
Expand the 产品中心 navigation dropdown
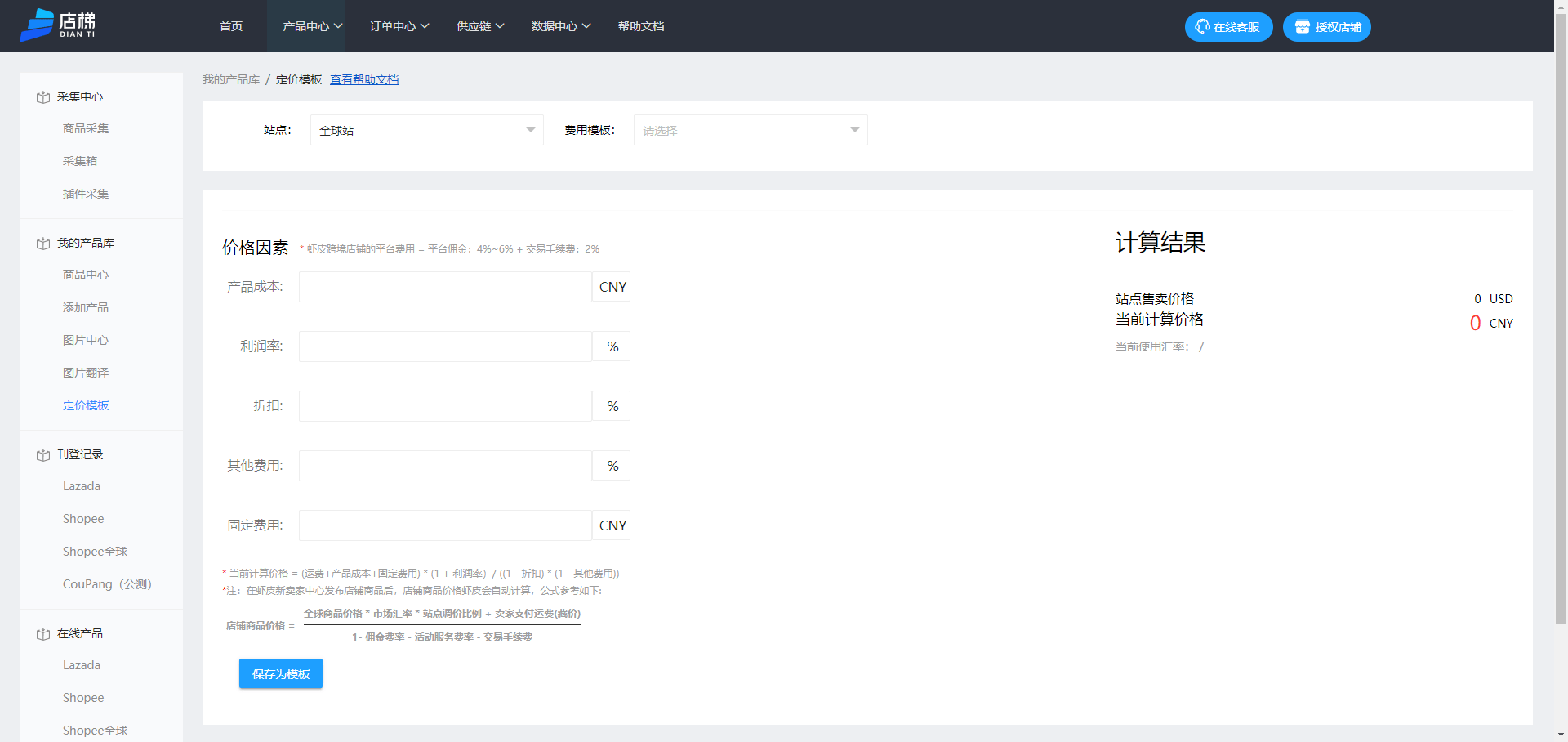pos(308,25)
